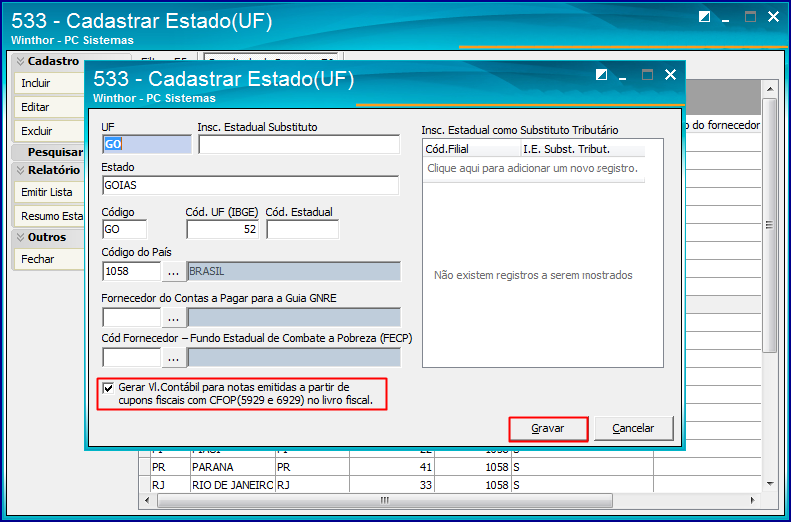Click the Gravar button
Image resolution: width=791 pixels, height=522 pixels.
(548, 429)
